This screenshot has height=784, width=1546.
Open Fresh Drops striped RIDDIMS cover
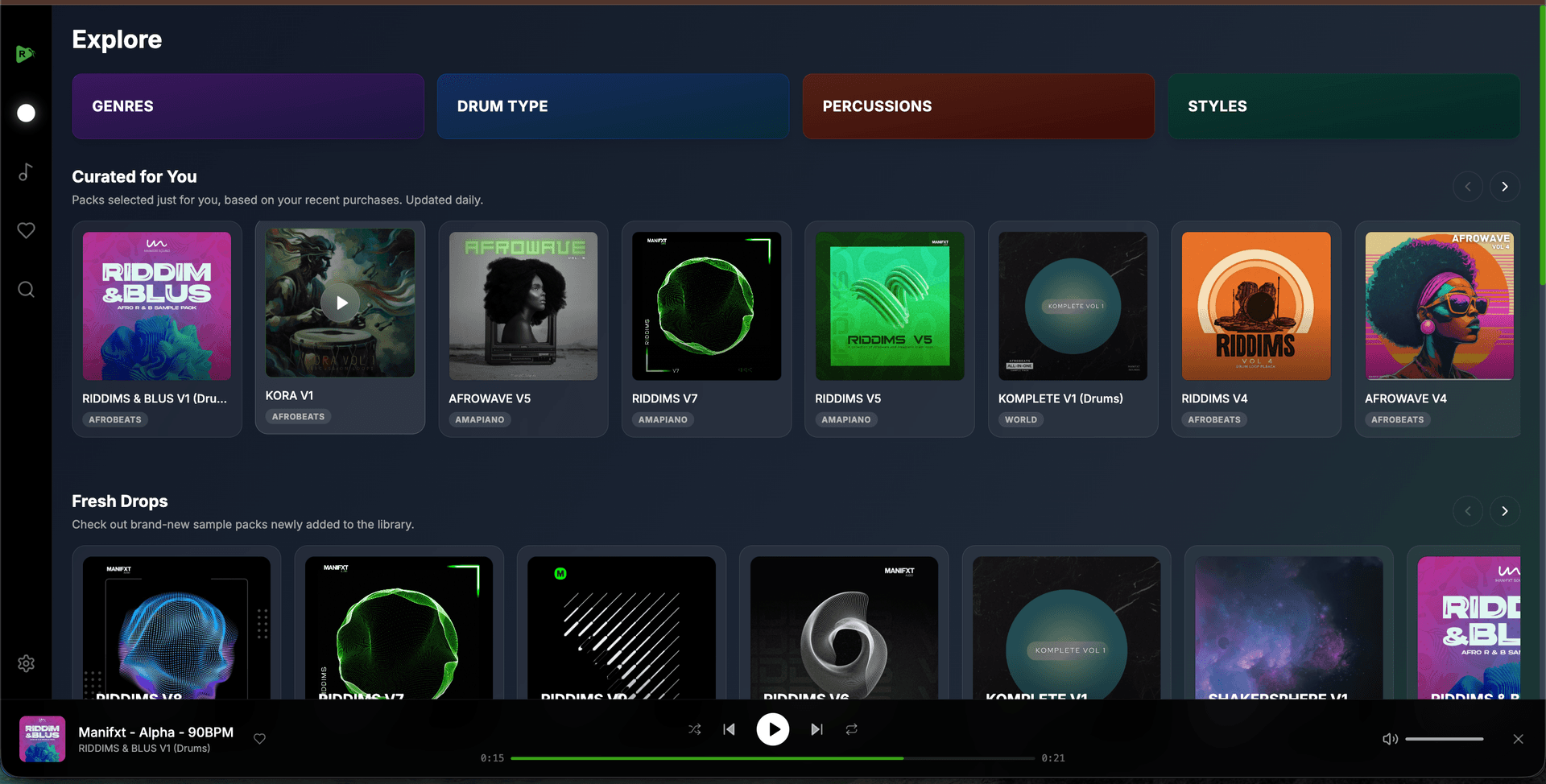pyautogui.click(x=622, y=628)
